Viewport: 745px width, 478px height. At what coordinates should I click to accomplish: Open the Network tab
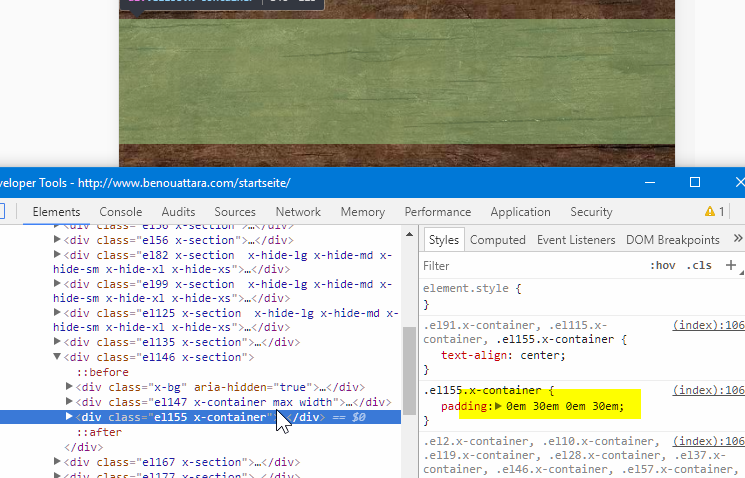click(x=298, y=212)
